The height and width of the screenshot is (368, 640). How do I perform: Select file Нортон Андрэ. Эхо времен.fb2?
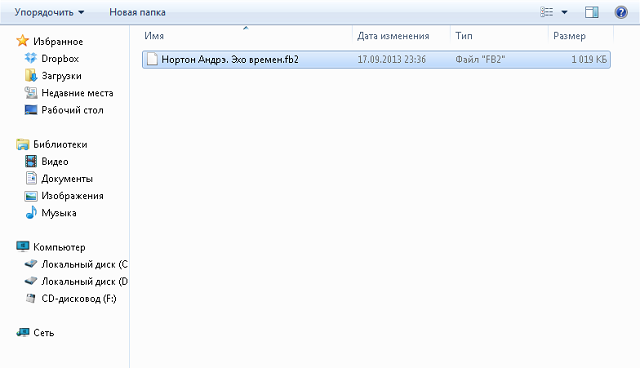[x=376, y=60]
